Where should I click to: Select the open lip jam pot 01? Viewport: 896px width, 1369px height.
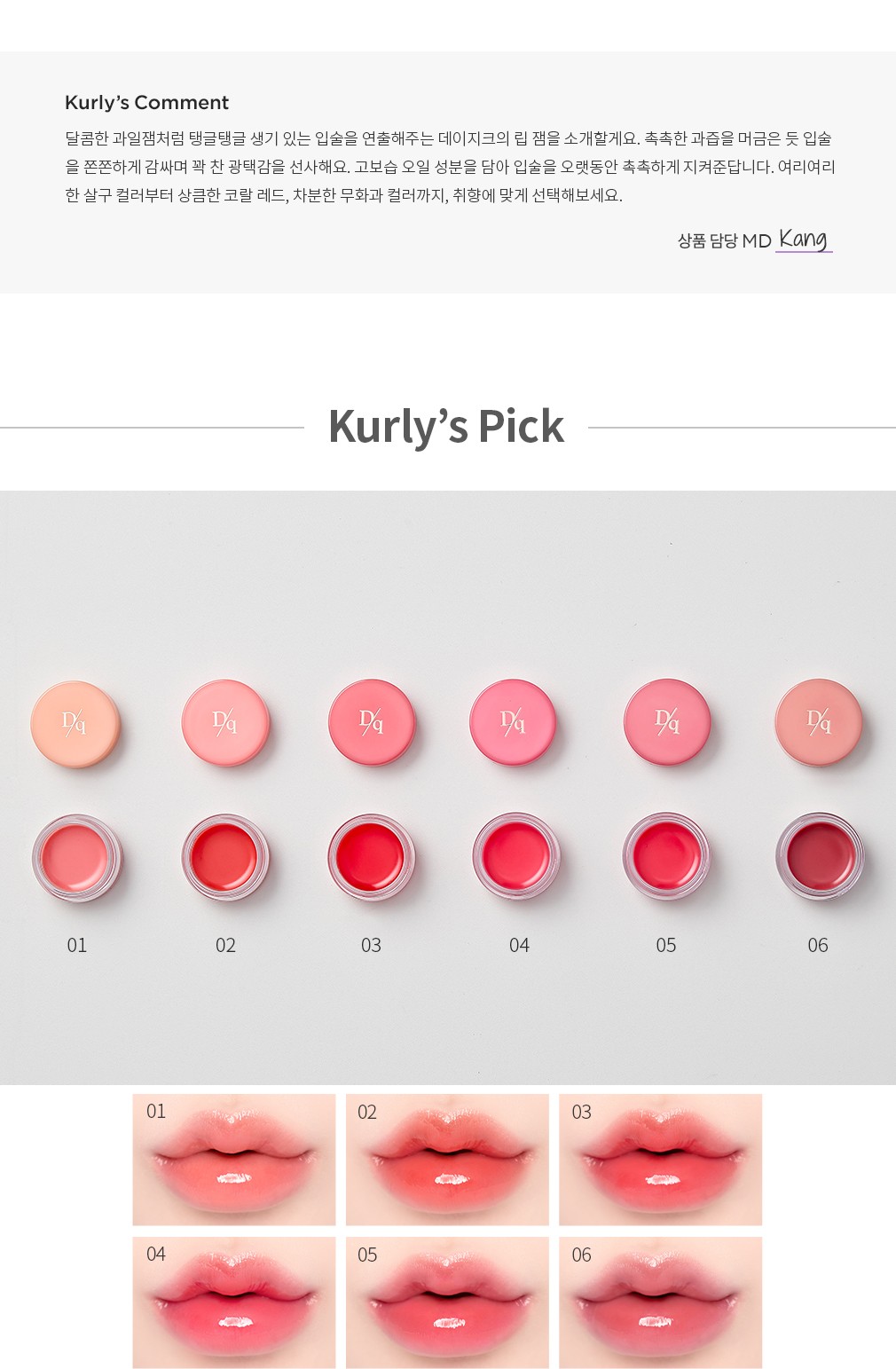point(76,858)
